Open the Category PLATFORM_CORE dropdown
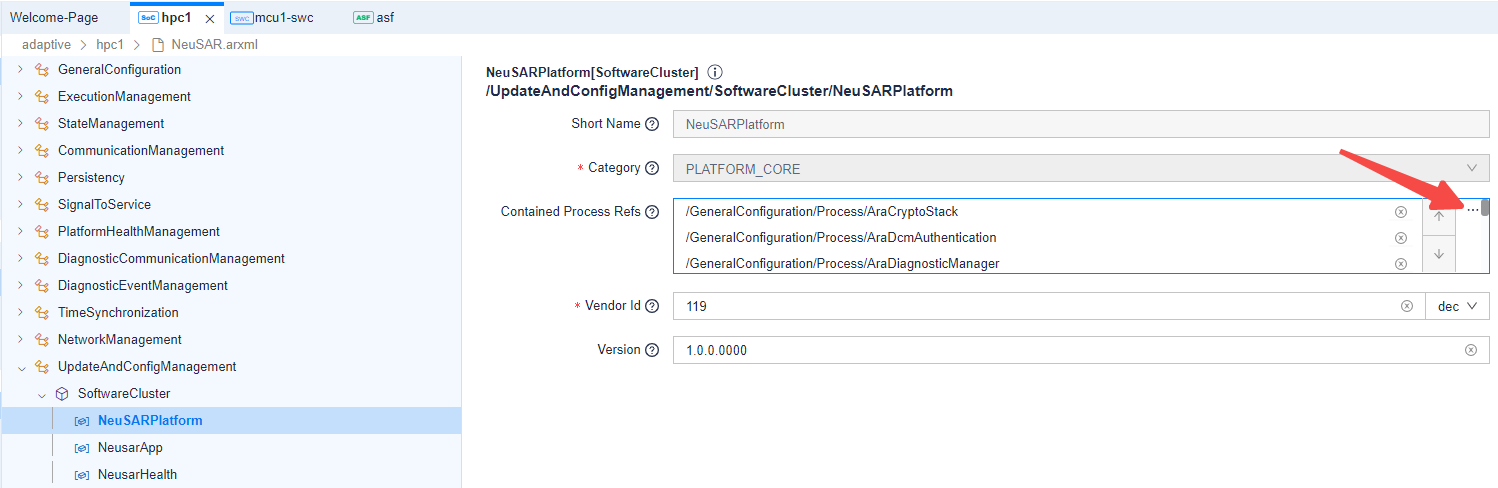The image size is (1498, 488). point(1080,168)
